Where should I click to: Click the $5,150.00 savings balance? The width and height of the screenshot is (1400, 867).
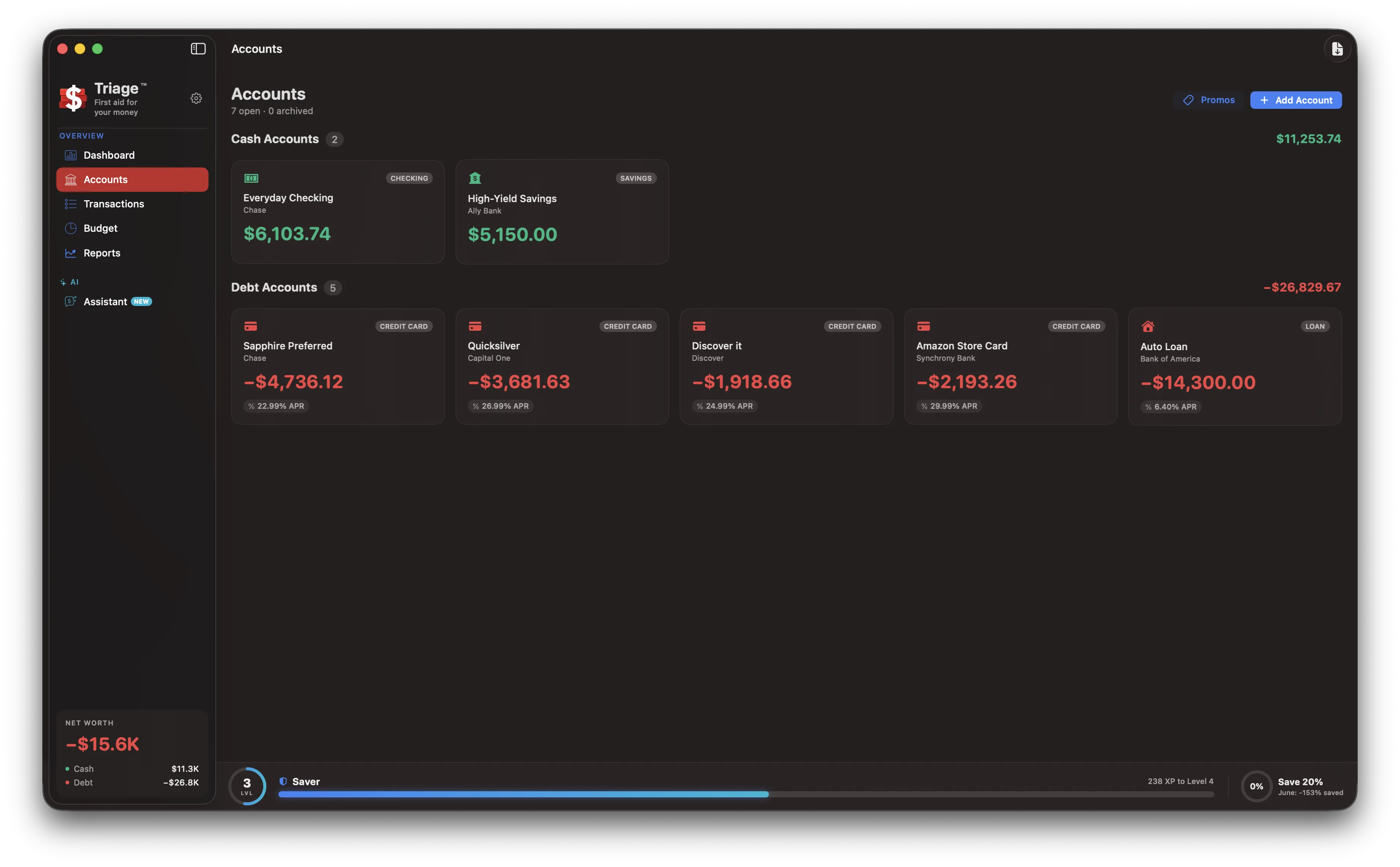tap(512, 234)
